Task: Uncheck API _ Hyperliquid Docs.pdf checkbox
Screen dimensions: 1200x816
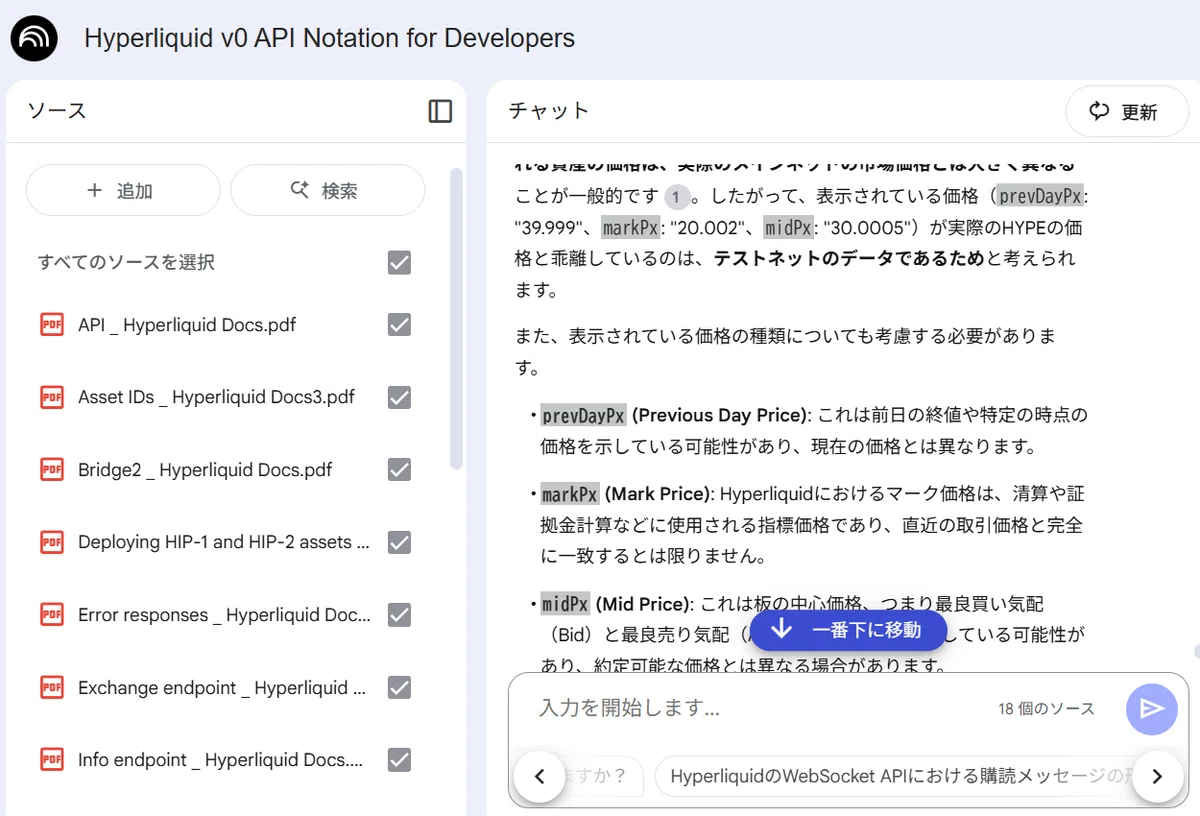Action: point(399,325)
